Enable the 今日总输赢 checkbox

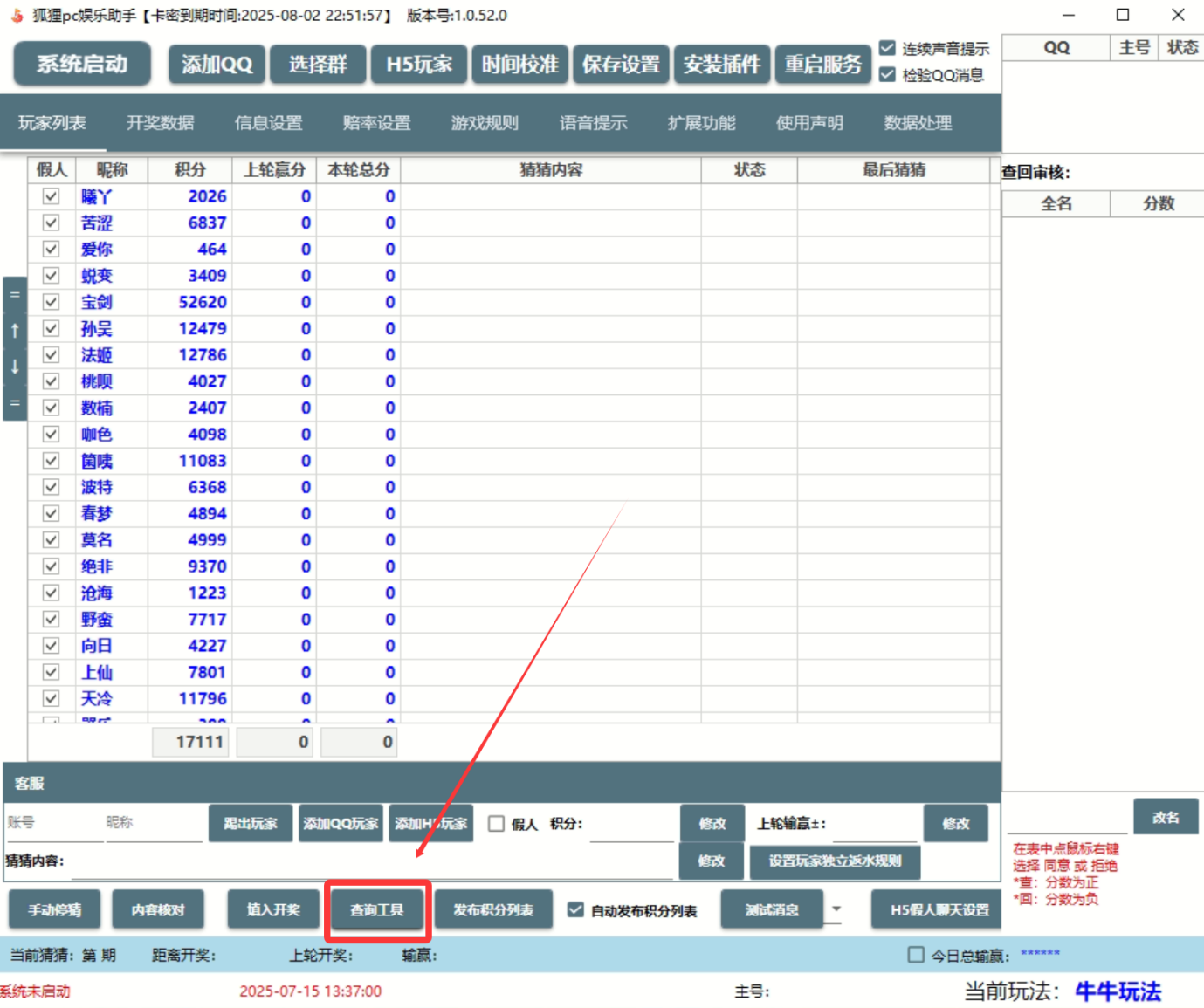(915, 955)
